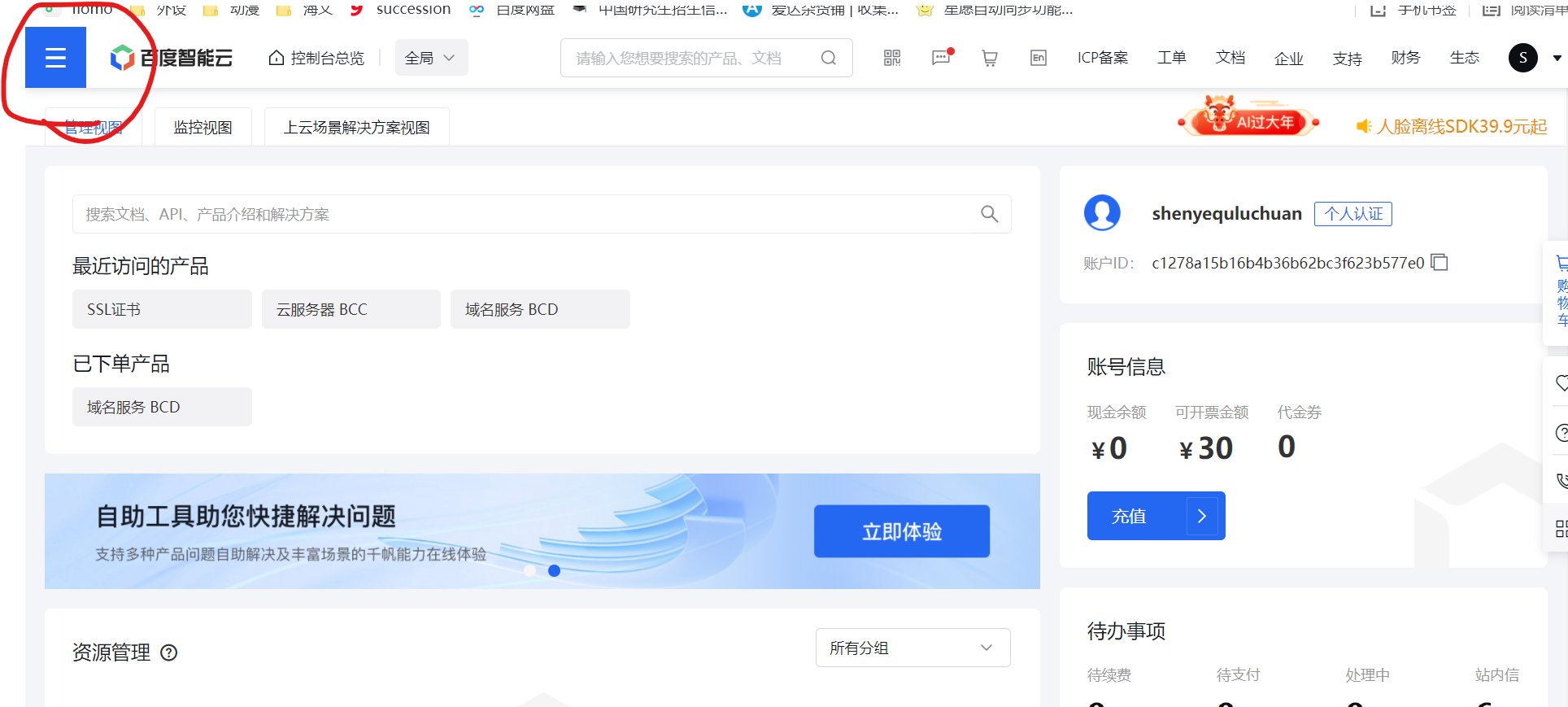Click the 可开票金额 ¥30 value

tap(1206, 448)
